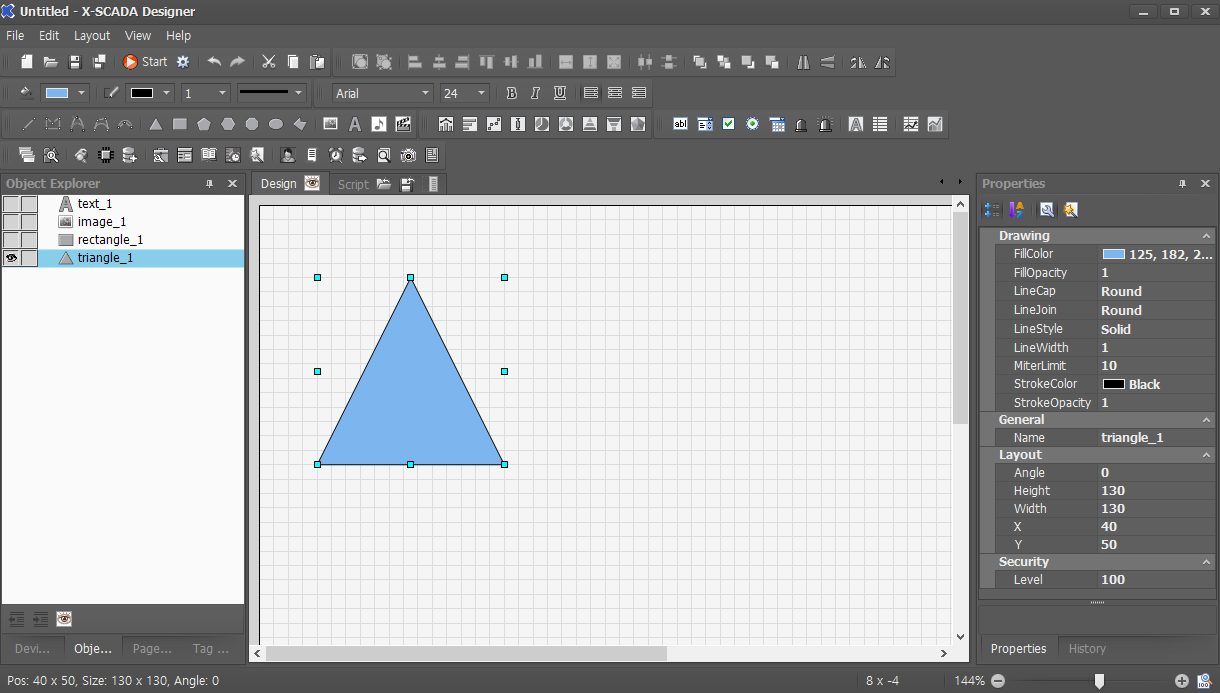Viewport: 1220px width, 693px height.
Task: Open the File menu
Action: point(15,35)
